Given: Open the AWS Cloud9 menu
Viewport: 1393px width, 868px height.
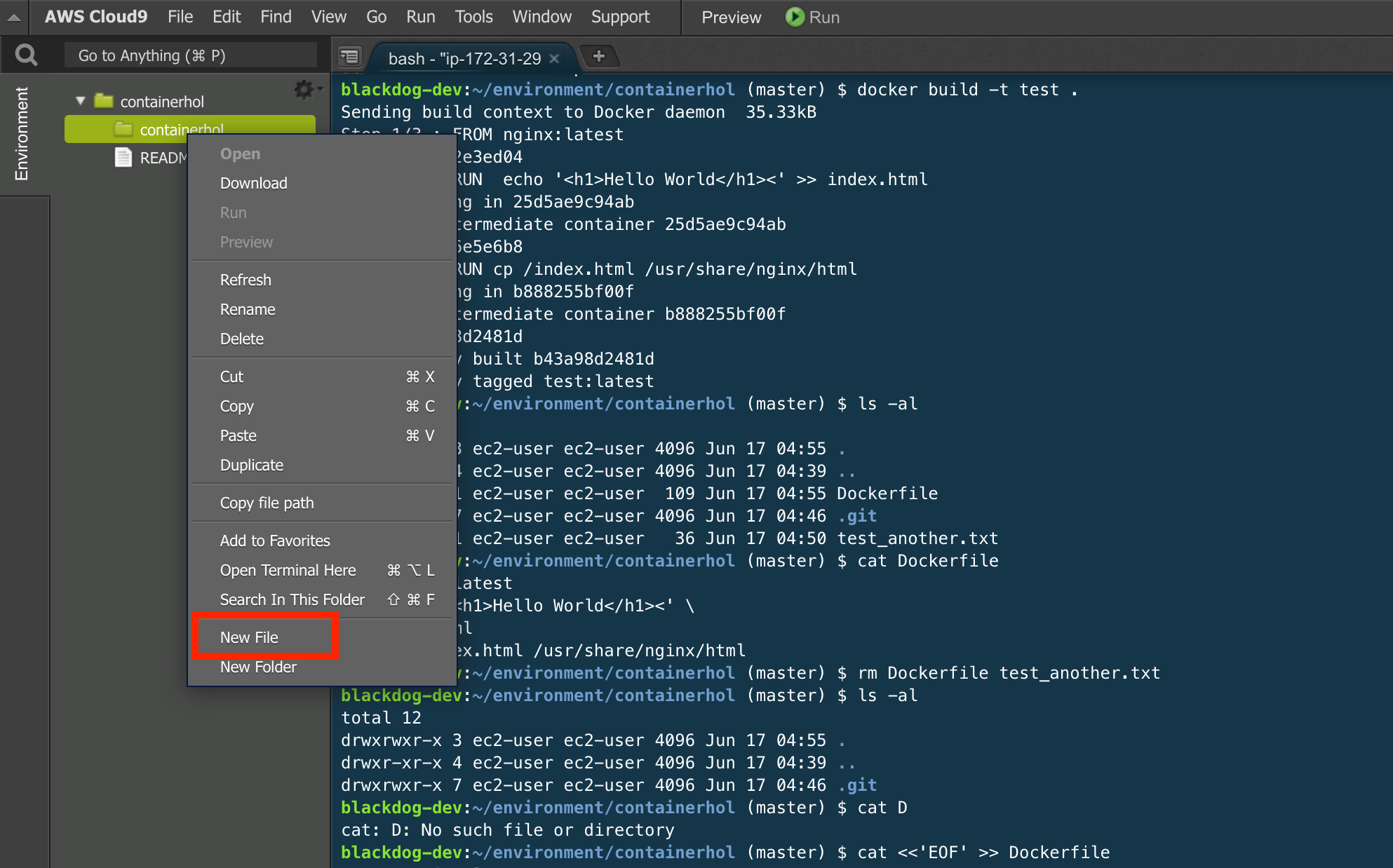Looking at the screenshot, I should [x=96, y=17].
